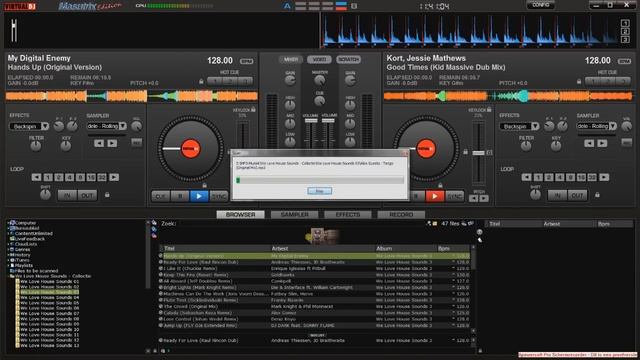Open the CONFIG settings
This screenshot has height=360, width=640.
[x=540, y=5]
